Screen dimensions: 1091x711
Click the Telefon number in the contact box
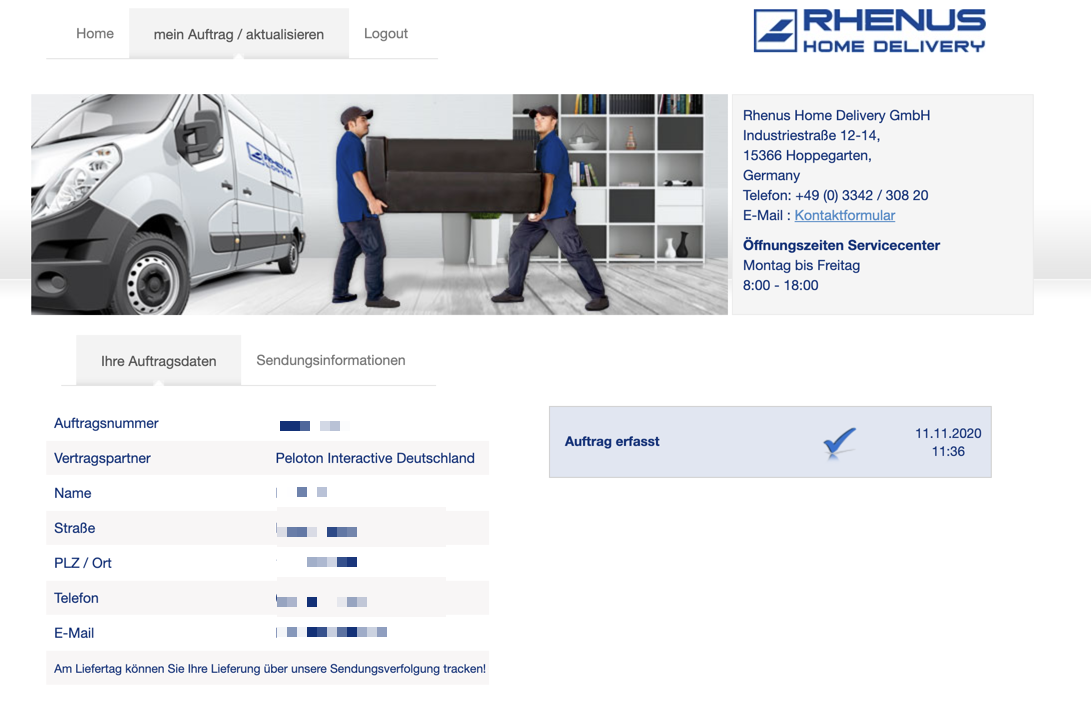click(x=835, y=195)
